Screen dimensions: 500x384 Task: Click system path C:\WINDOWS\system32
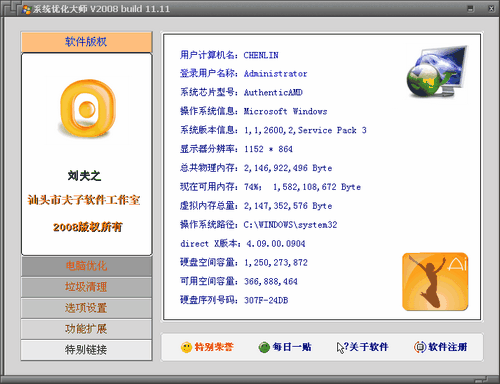pyautogui.click(x=290, y=225)
